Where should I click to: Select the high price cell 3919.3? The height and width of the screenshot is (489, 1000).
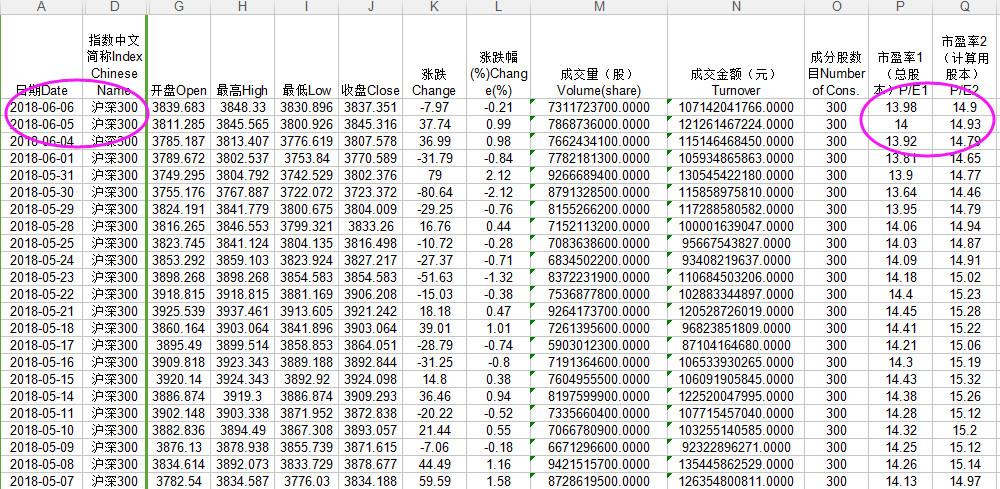pyautogui.click(x=243, y=396)
